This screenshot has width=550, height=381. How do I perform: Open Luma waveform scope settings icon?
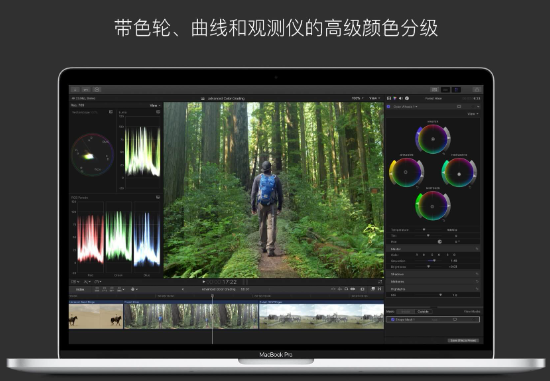point(158,112)
